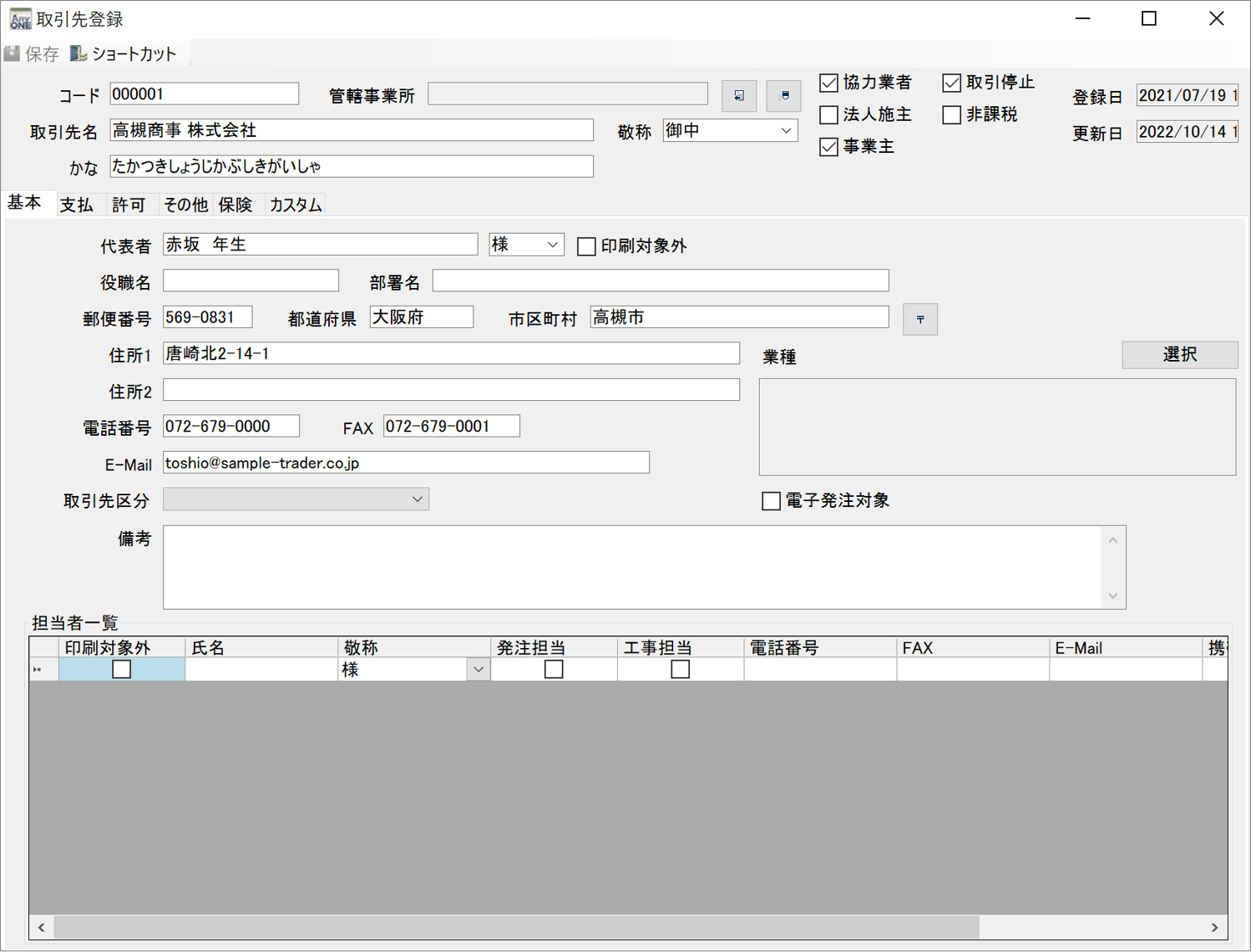Viewport: 1251px width, 952px height.
Task: Click the down arrow of the 備考 scrollbar
Action: tap(1112, 595)
